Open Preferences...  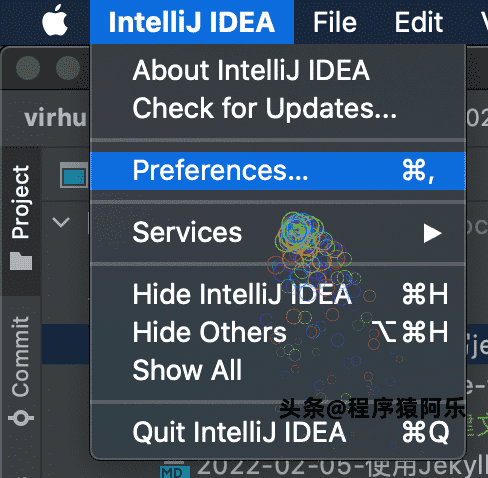click(278, 171)
